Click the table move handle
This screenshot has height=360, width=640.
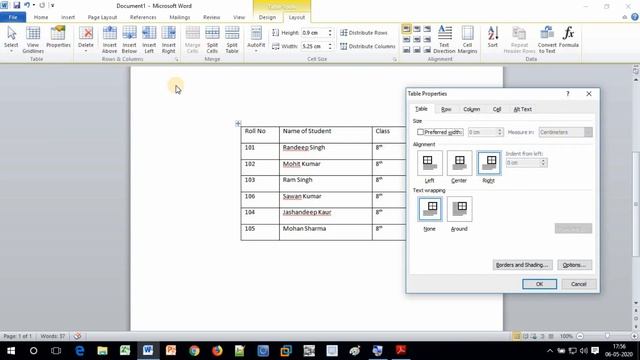pyautogui.click(x=238, y=123)
